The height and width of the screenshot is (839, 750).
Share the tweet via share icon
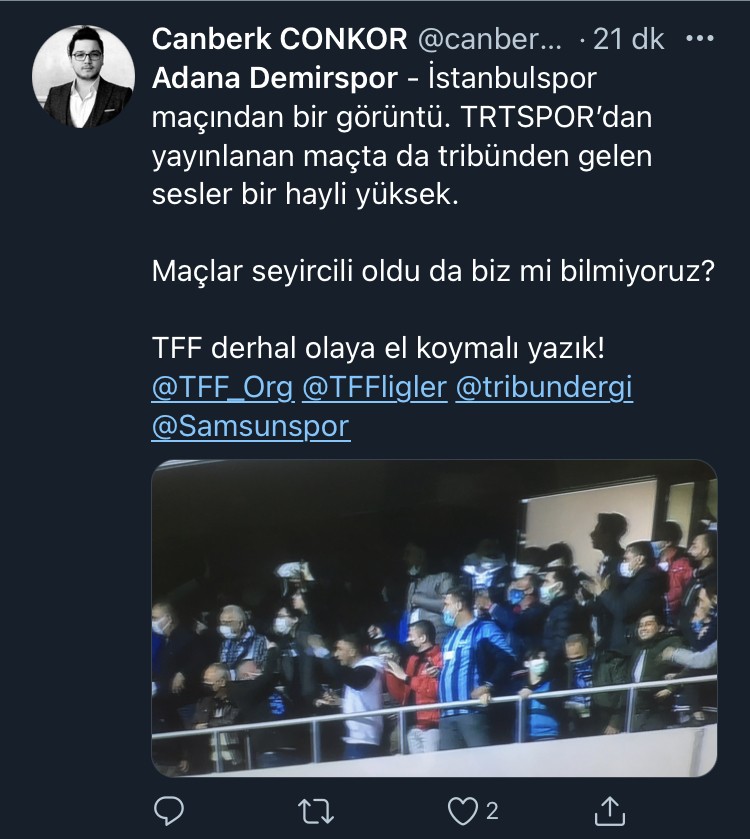[x=610, y=811]
